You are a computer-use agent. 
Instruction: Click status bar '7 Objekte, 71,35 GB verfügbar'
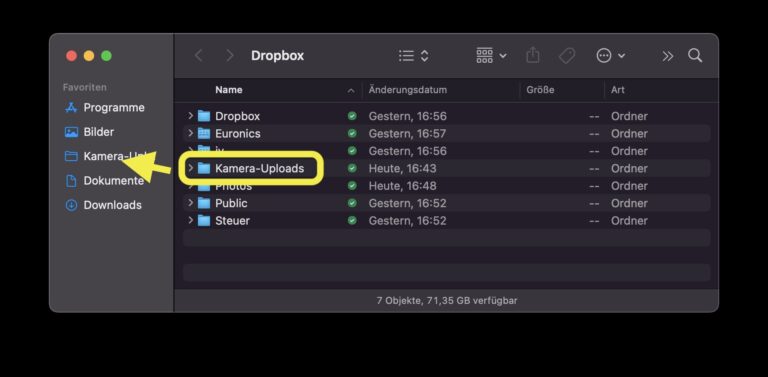coord(447,301)
